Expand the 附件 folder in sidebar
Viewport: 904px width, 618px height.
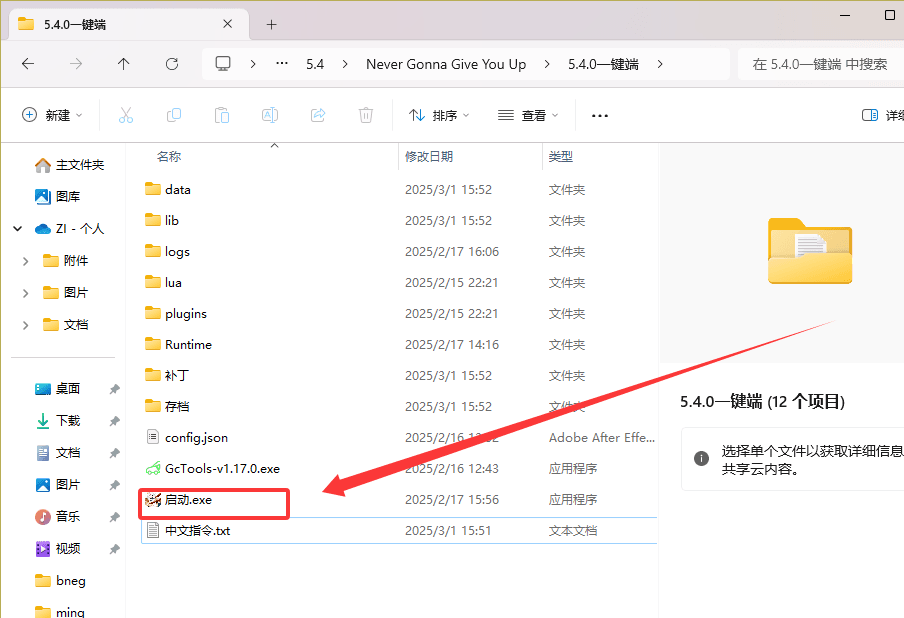point(26,260)
